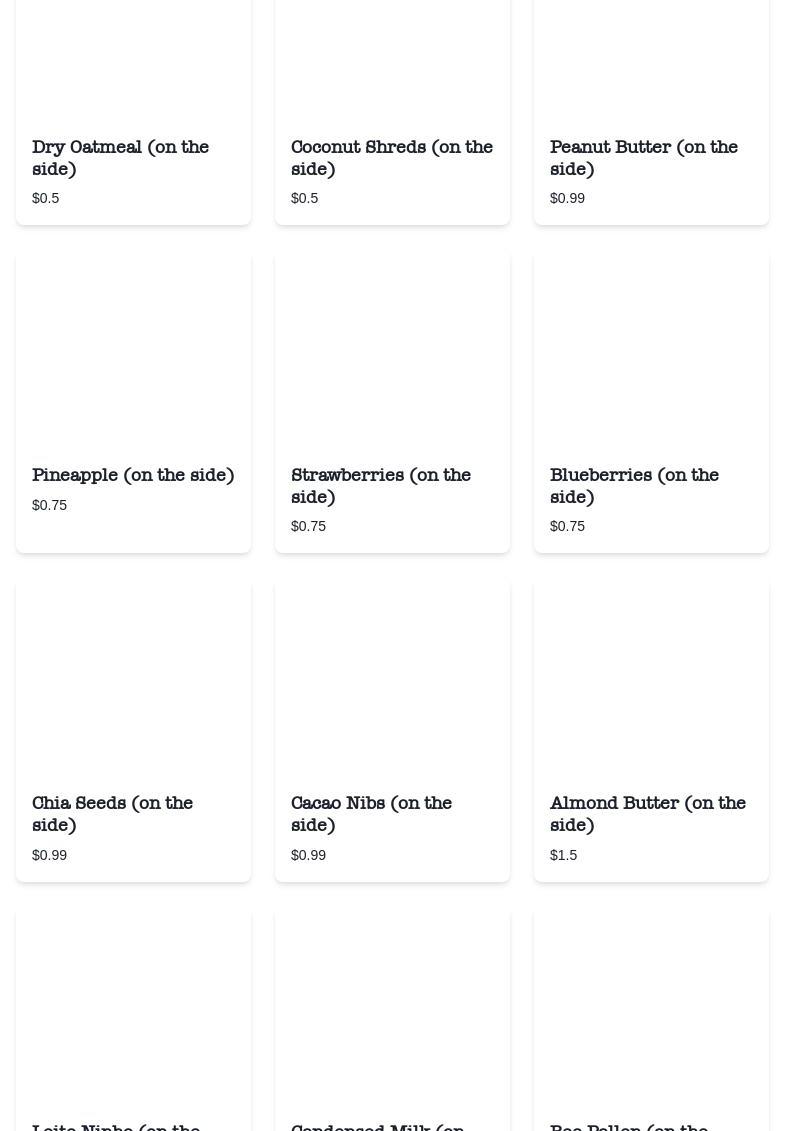Click the Cacao Nibs card image area
The width and height of the screenshot is (785, 1131).
392,678
